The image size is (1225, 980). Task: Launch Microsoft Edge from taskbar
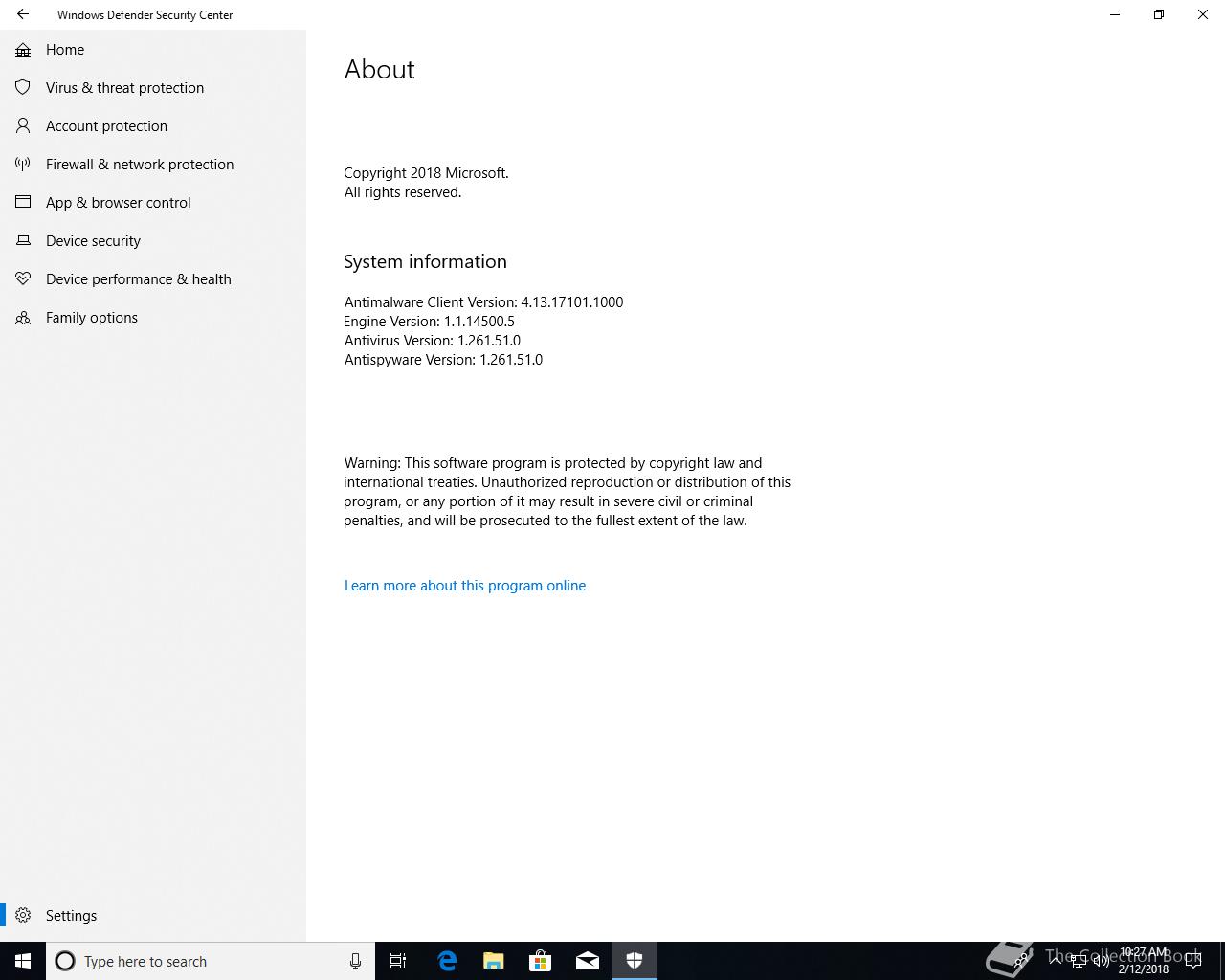[x=446, y=961]
